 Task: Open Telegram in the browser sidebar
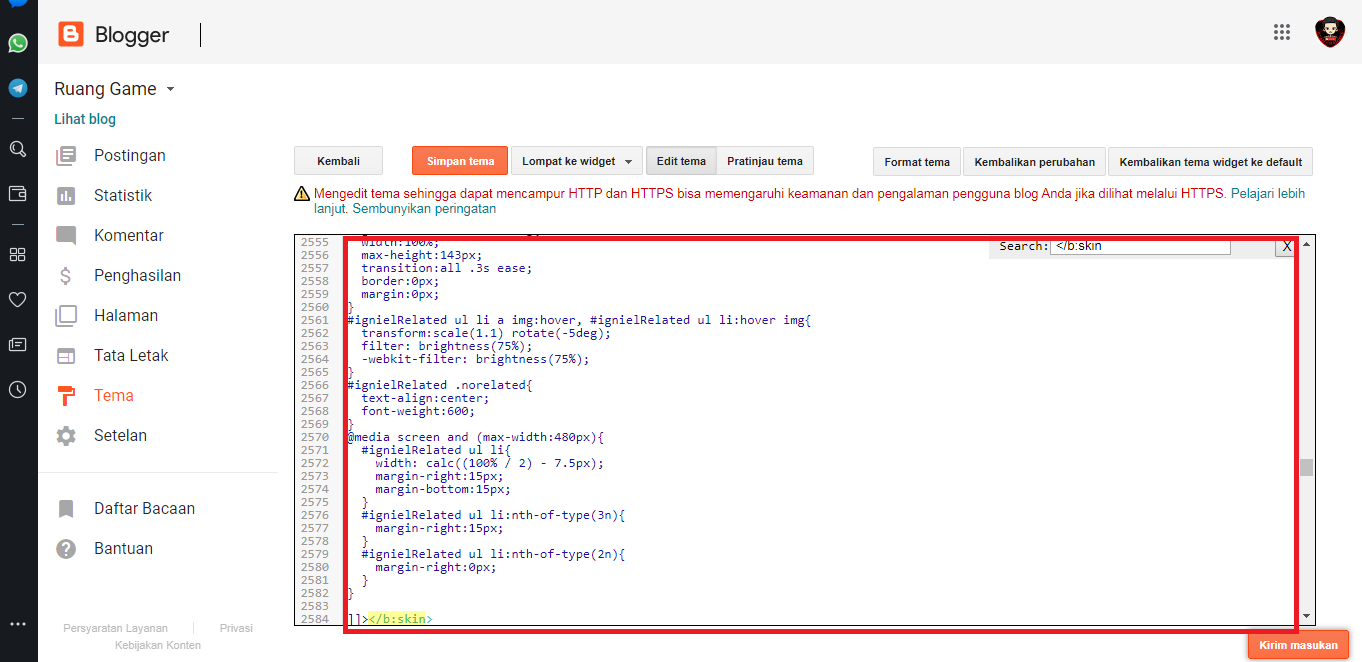pyautogui.click(x=18, y=88)
